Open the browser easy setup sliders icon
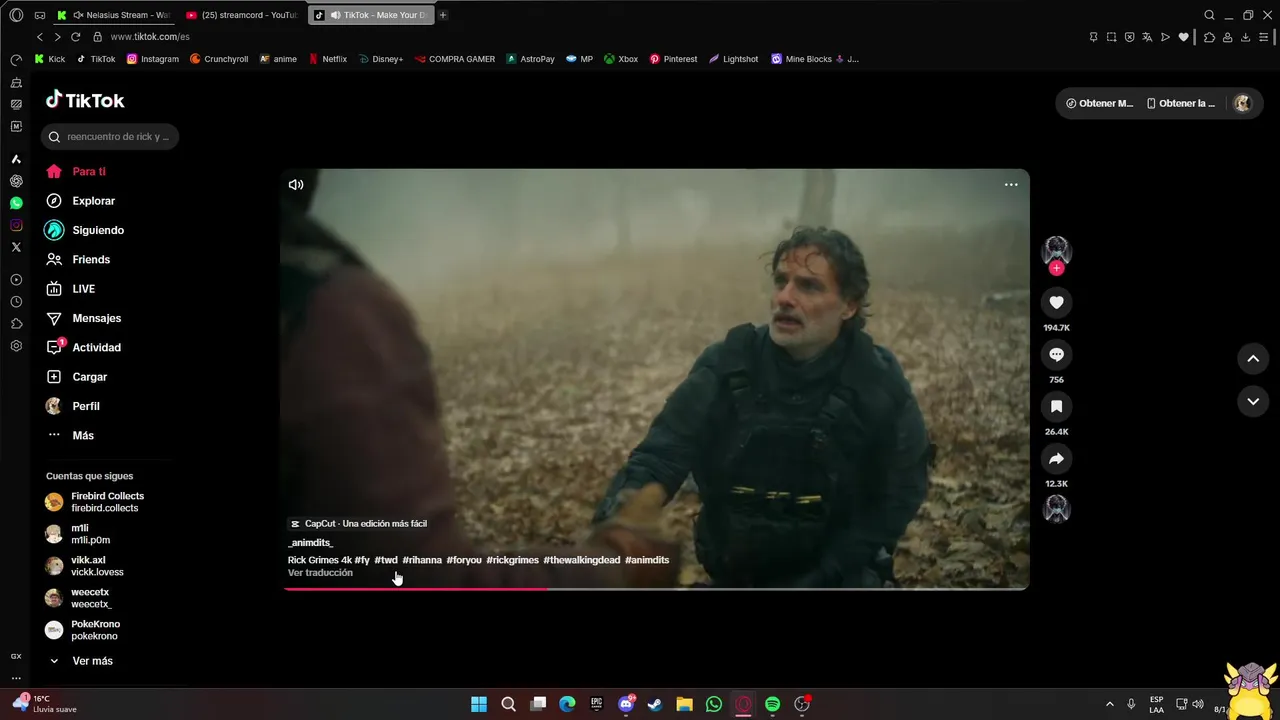Screen dimensions: 1280x720 1263,37
